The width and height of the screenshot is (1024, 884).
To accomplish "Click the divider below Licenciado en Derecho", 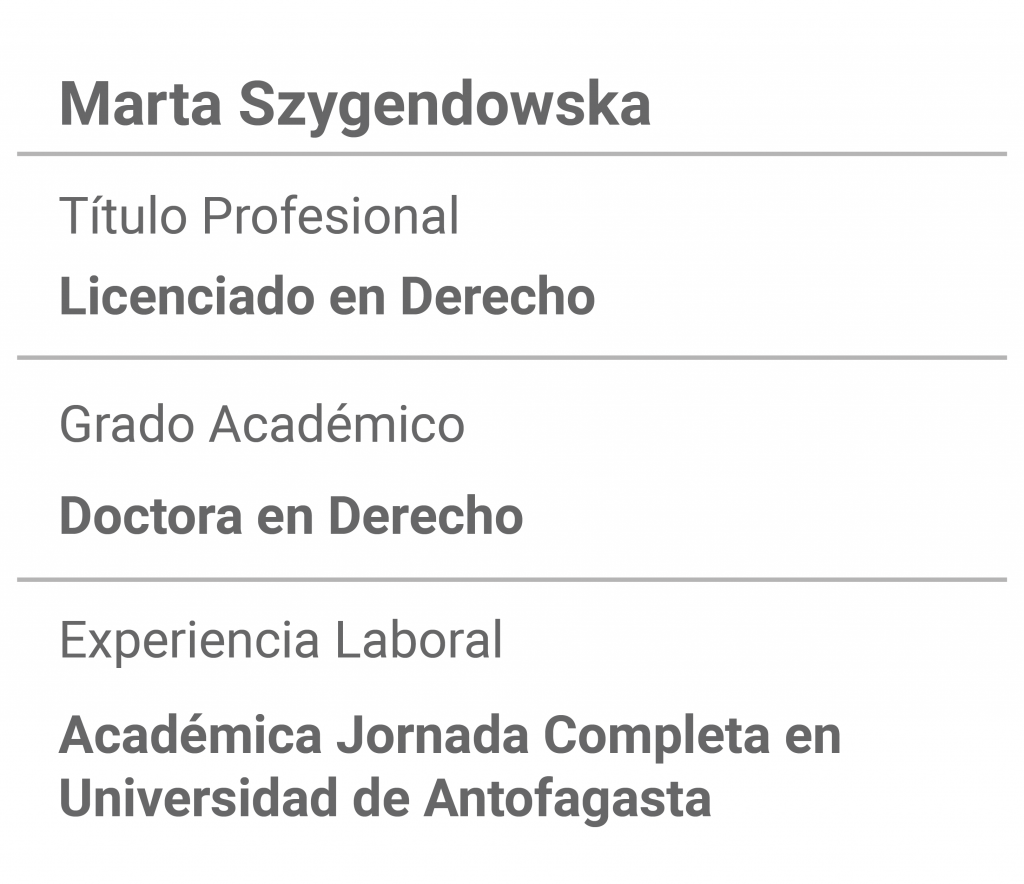I will (512, 358).
